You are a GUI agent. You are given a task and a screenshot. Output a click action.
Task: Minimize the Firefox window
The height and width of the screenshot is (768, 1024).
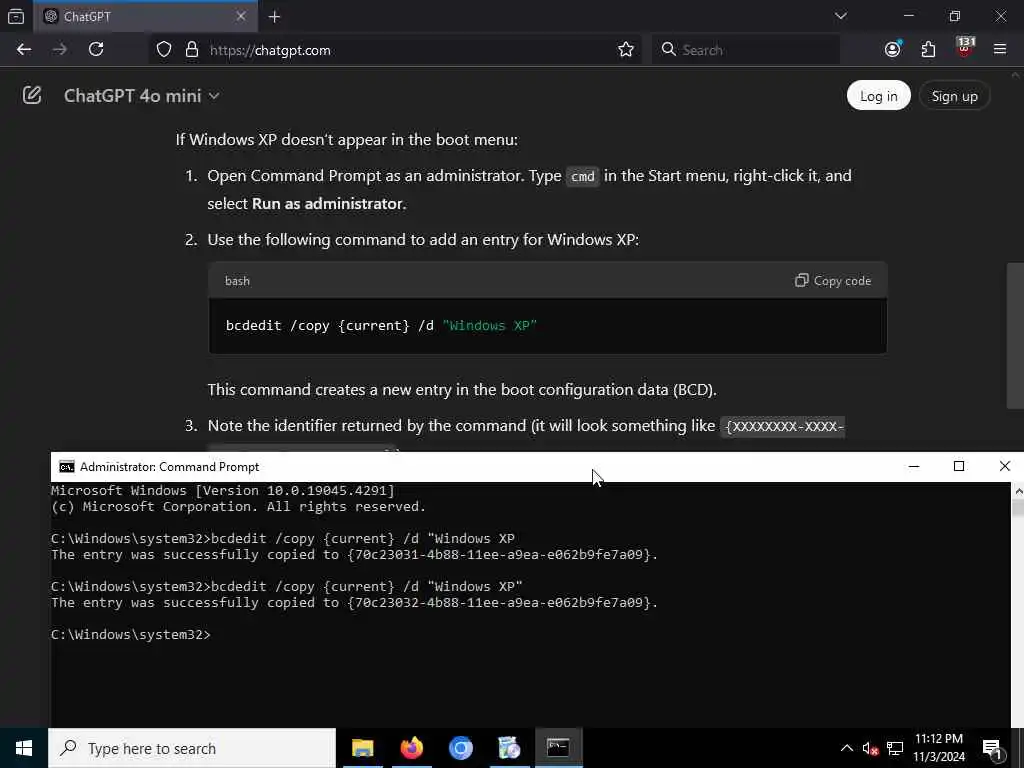point(908,16)
